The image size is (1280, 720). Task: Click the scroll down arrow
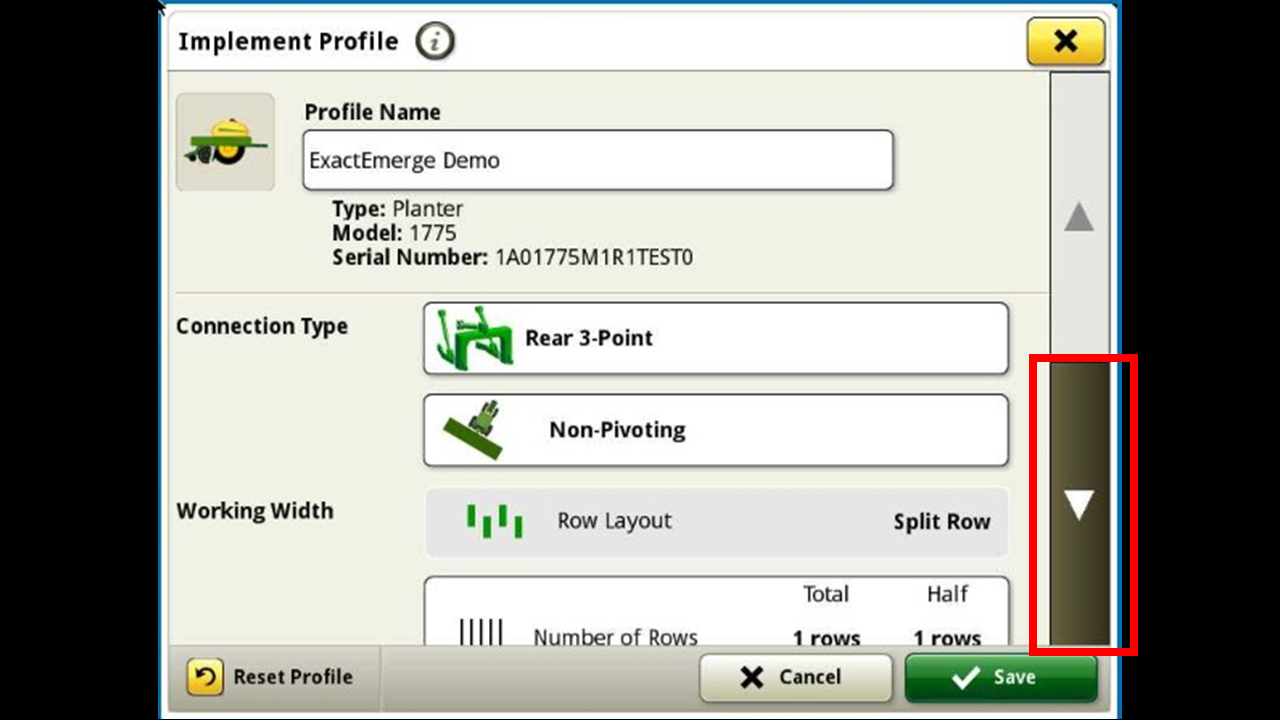pos(1079,505)
